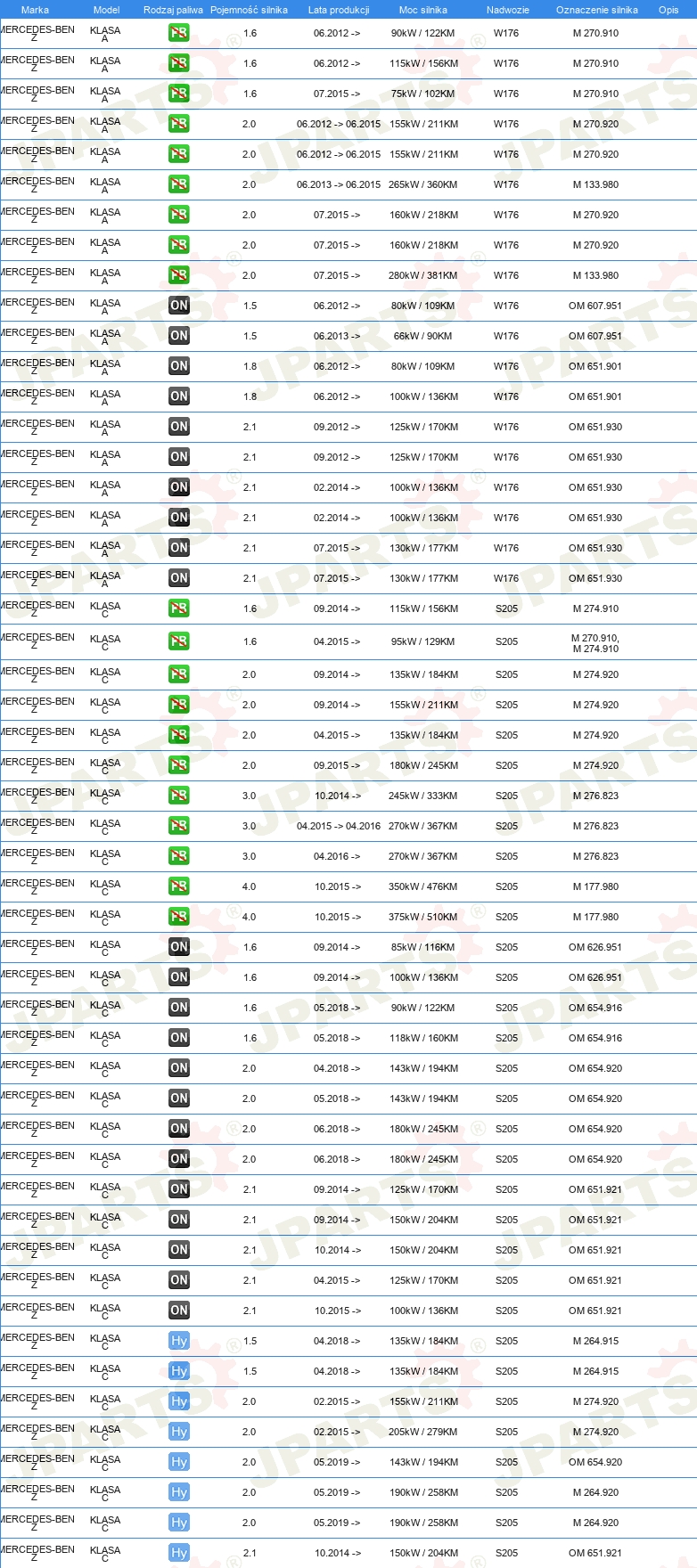Click the 75kW / 102KM power cell
697x1568 pixels.
(x=422, y=94)
